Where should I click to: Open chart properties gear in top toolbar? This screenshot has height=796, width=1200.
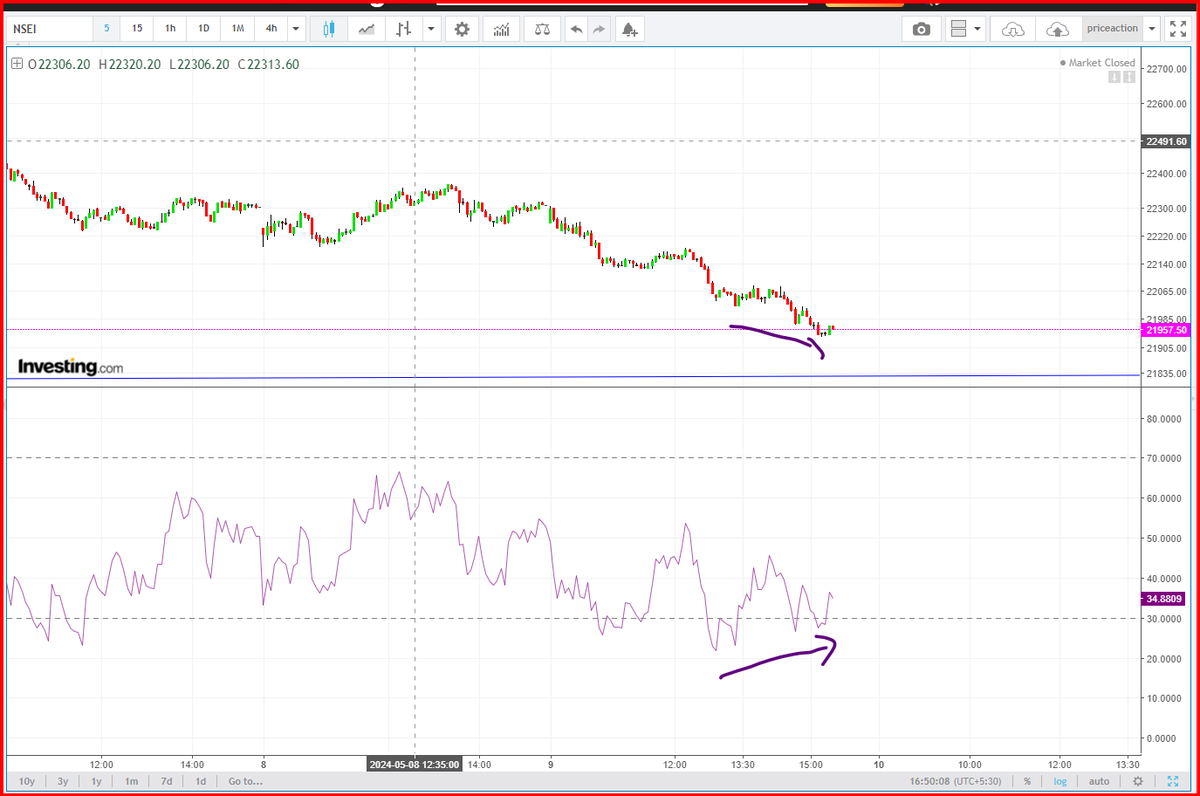[462, 29]
